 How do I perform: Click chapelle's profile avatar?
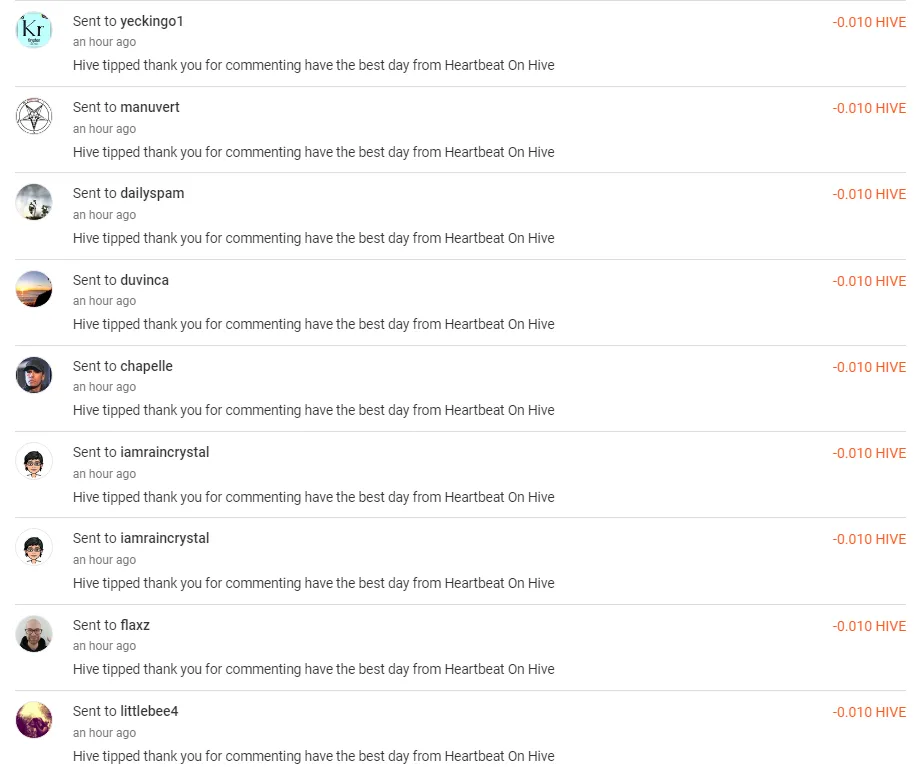[x=34, y=375]
